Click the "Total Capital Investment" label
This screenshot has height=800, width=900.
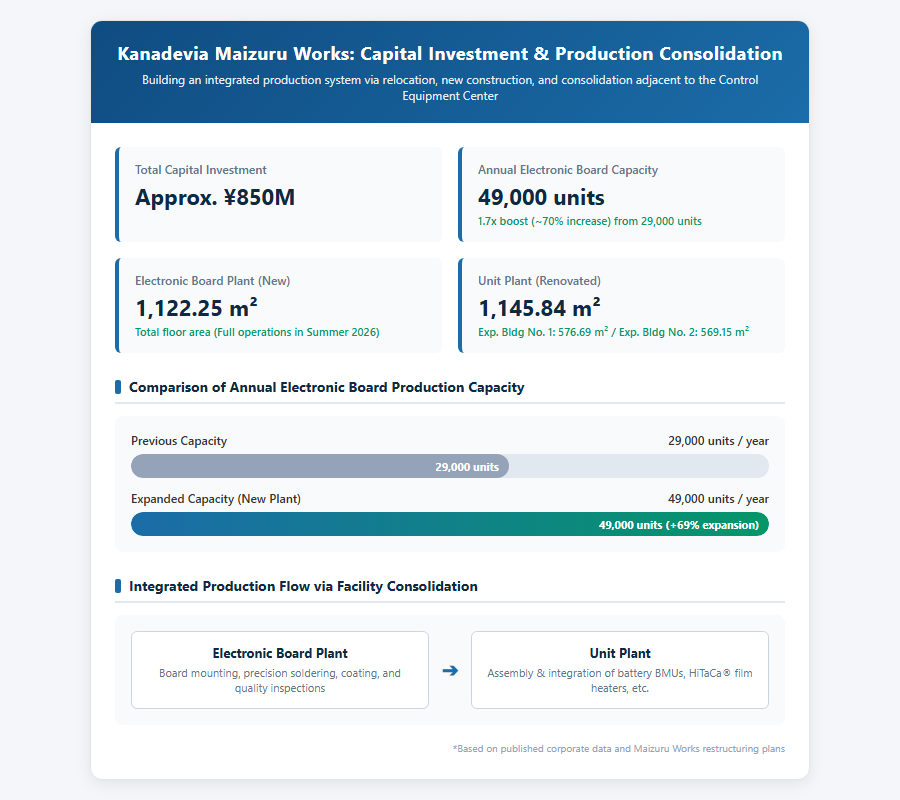pyautogui.click(x=200, y=170)
